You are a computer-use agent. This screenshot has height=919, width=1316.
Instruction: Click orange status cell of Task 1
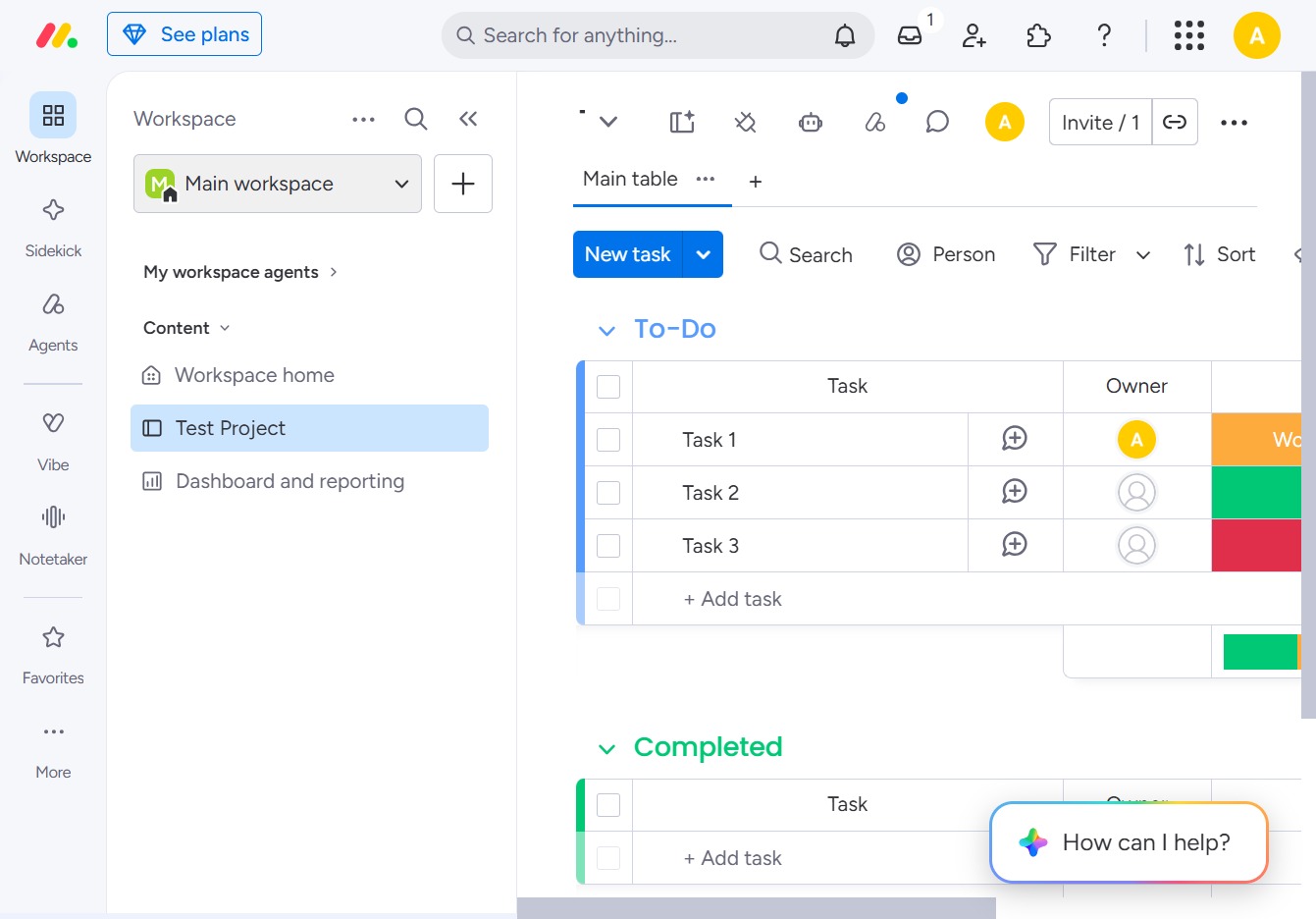(x=1257, y=440)
